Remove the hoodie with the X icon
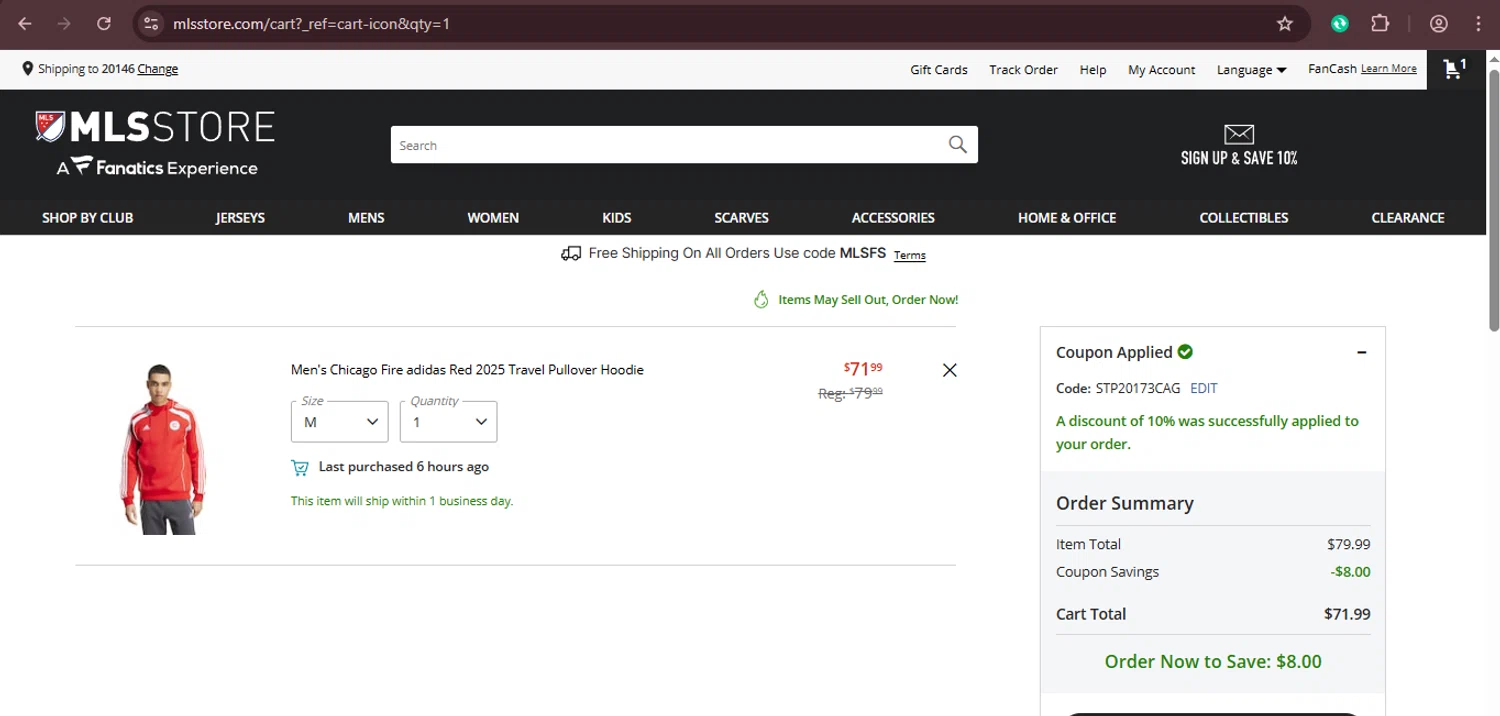 click(x=950, y=370)
